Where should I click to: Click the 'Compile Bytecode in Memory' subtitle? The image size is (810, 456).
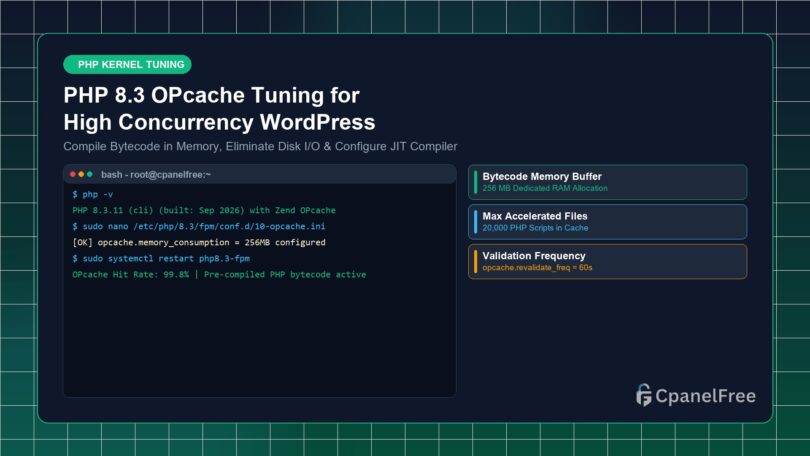[260, 147]
